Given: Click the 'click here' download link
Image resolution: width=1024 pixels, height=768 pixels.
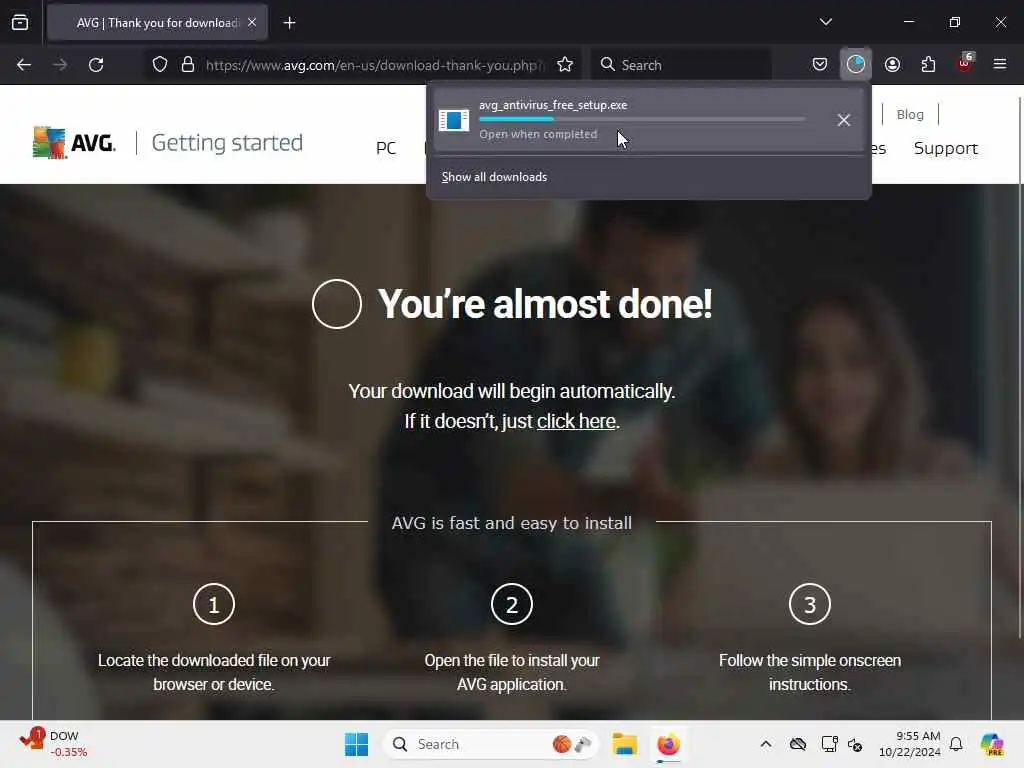Looking at the screenshot, I should pyautogui.click(x=576, y=421).
